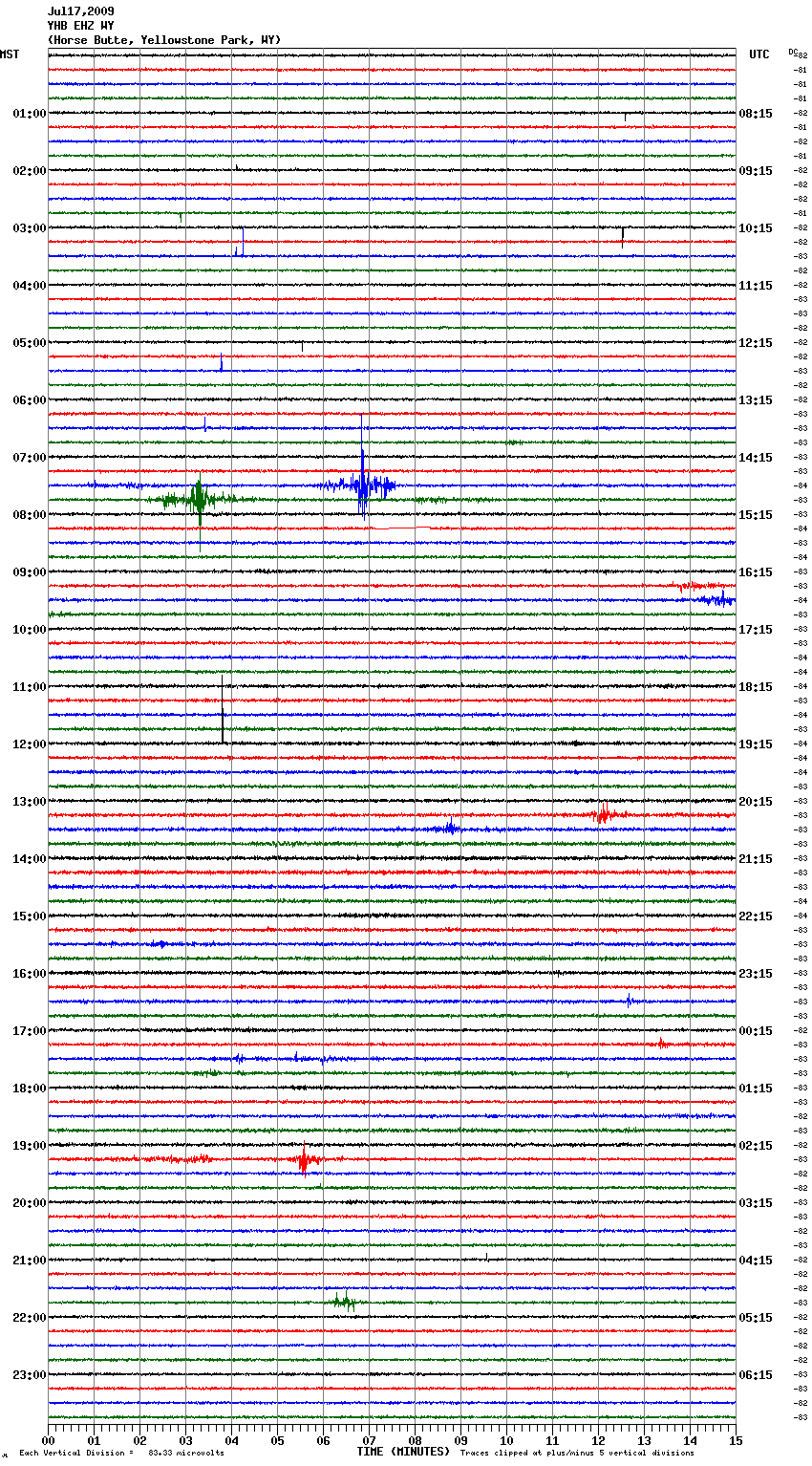
Task: Select the 13:00 MST time label
Action: pos(30,802)
